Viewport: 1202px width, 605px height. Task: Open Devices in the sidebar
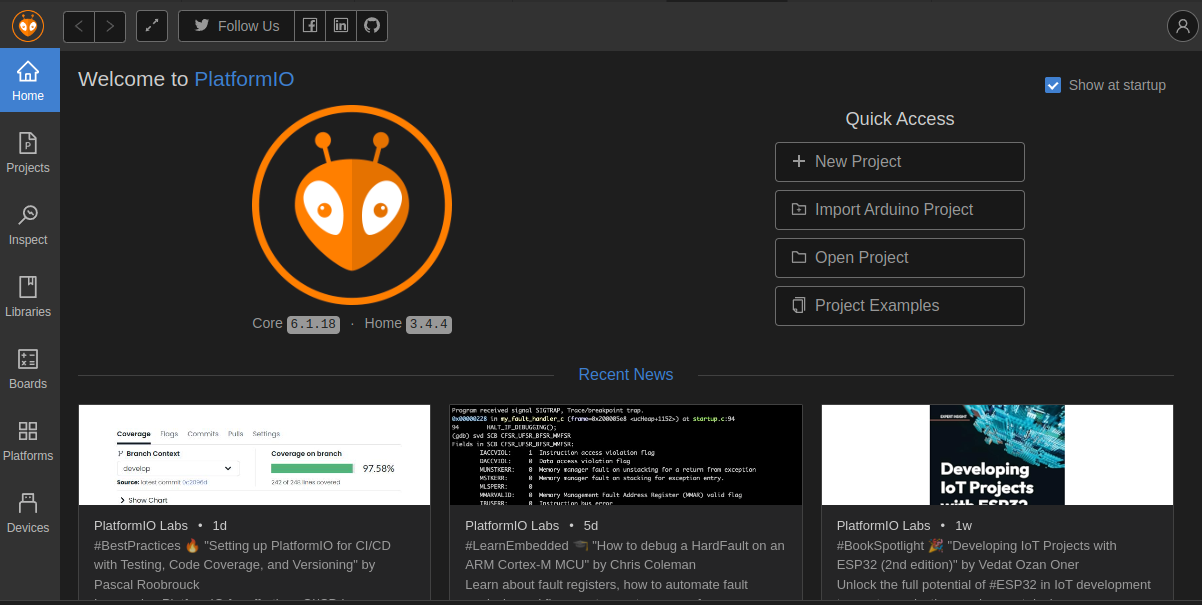coord(29,513)
